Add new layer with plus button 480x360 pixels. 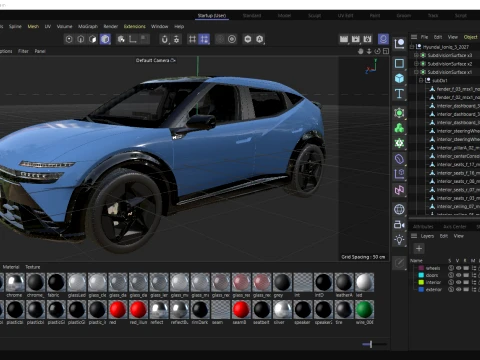[x=419, y=249]
